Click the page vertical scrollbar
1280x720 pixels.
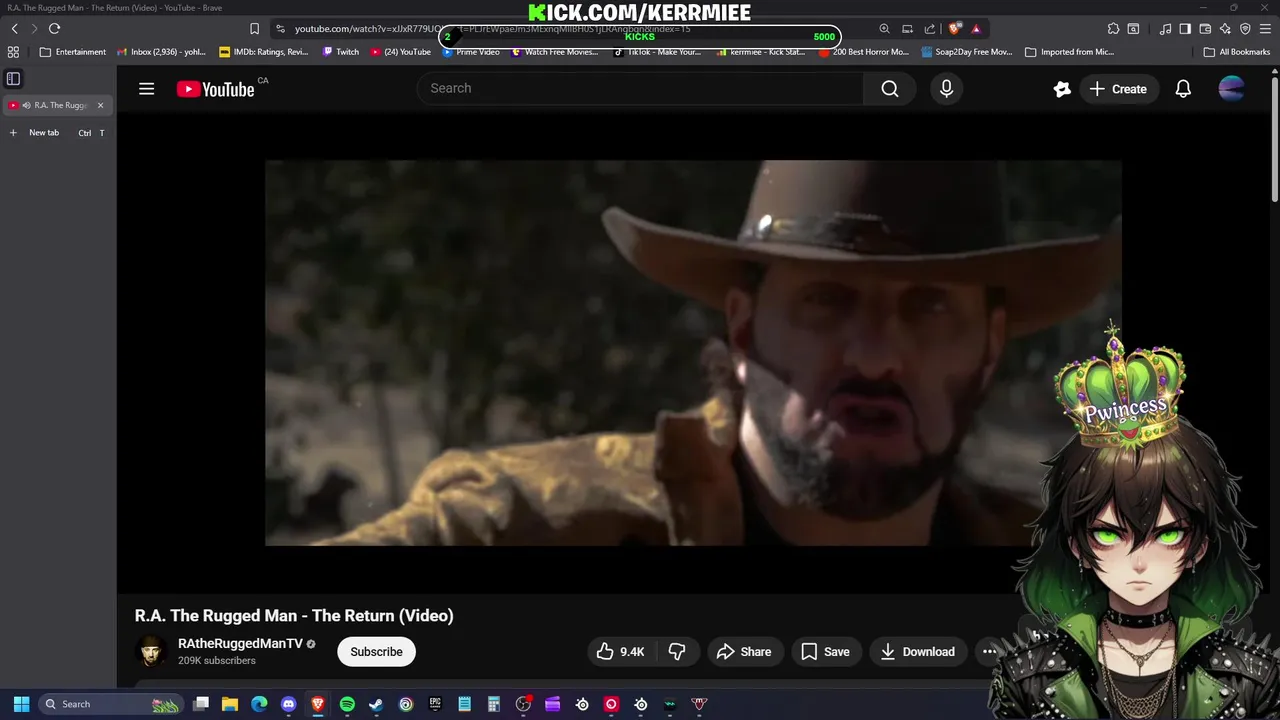pos(1274,140)
